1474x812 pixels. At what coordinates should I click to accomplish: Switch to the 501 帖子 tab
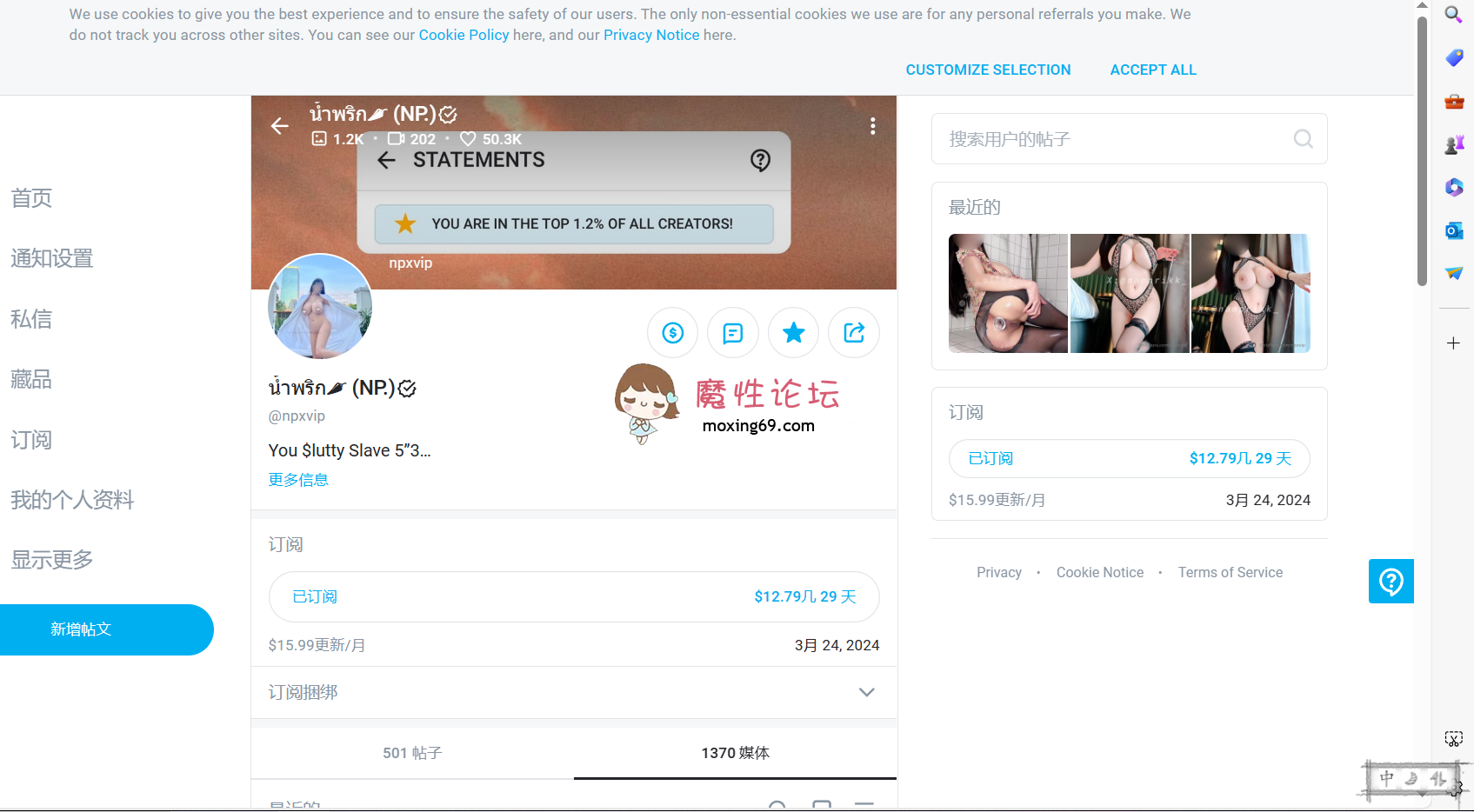pyautogui.click(x=412, y=753)
